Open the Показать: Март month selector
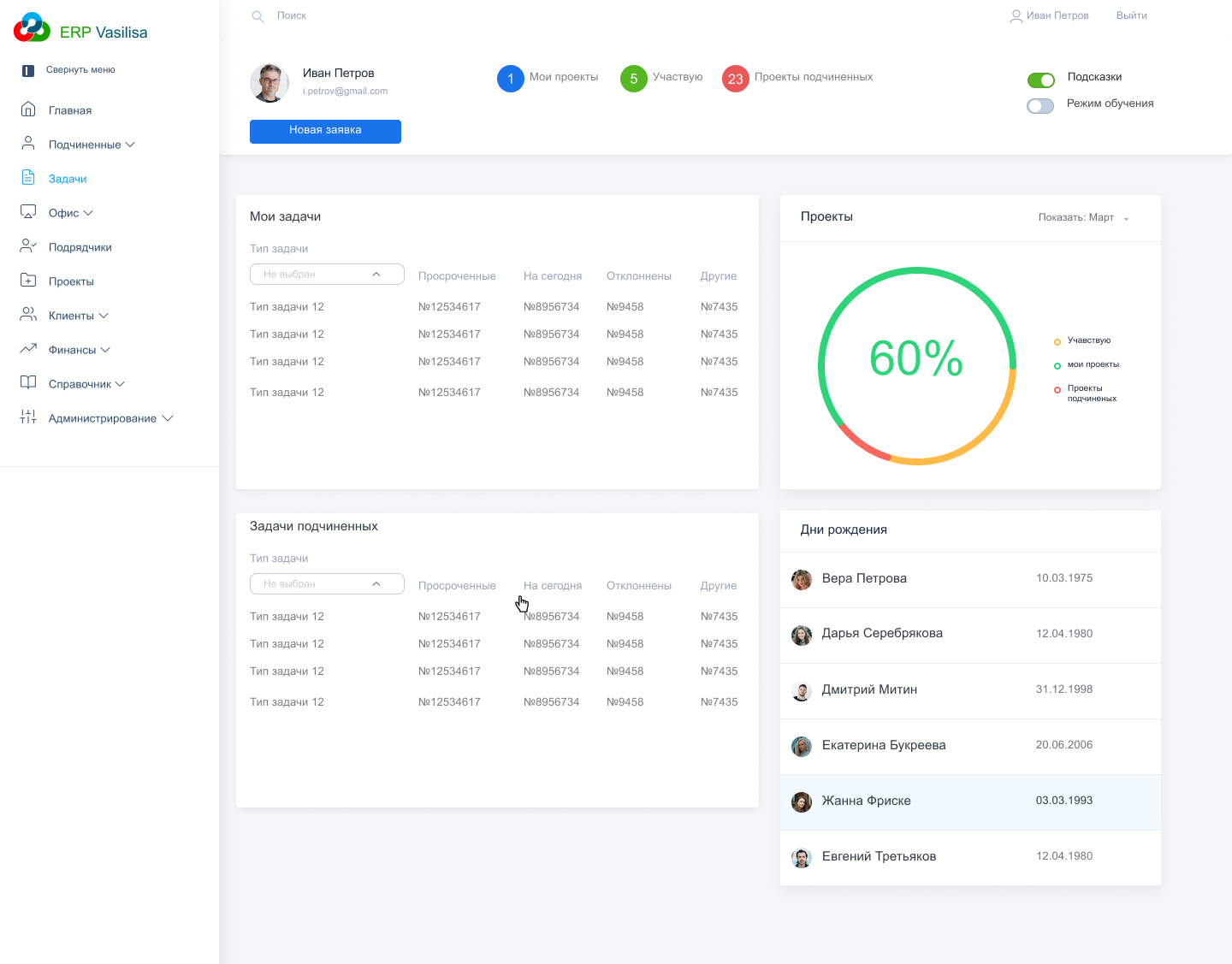Screen dimensions: 1232x964 [1084, 218]
